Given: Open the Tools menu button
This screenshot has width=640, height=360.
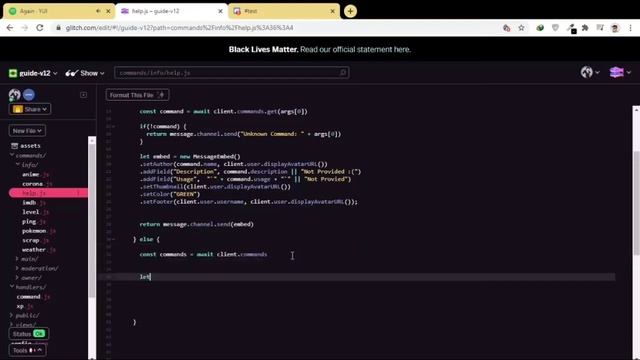Looking at the screenshot, I should (27, 350).
